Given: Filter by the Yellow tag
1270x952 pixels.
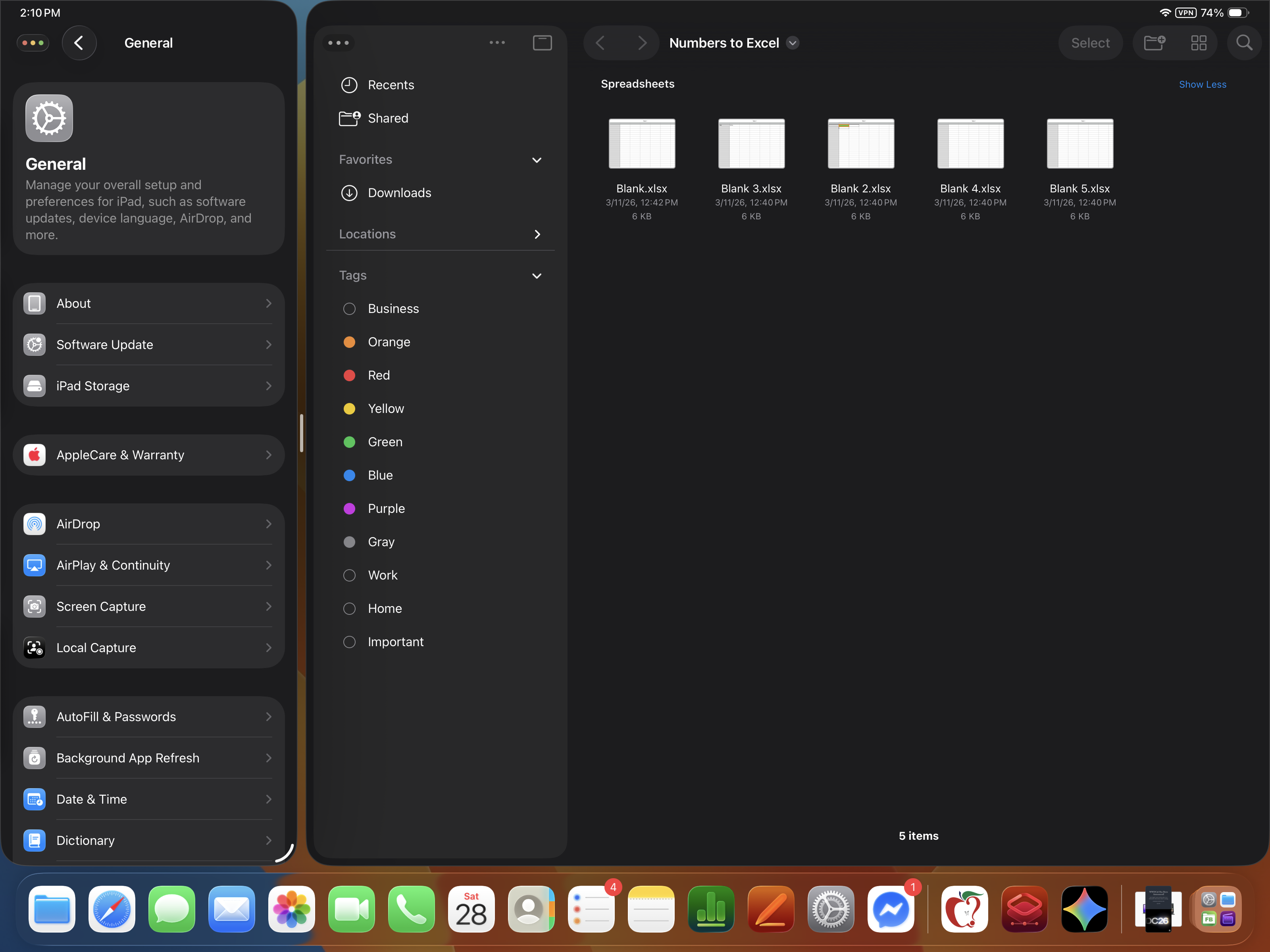Looking at the screenshot, I should coord(441,409).
